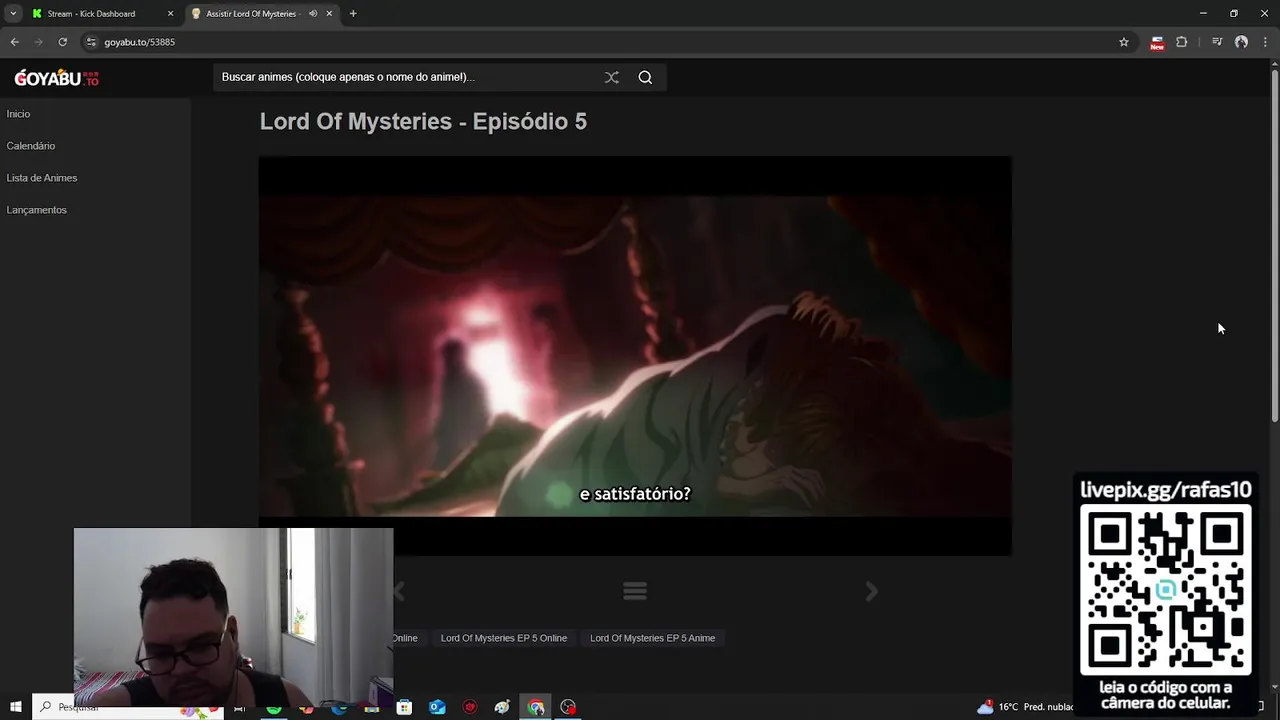Close the Lord Of Mysteries tab

(329, 14)
